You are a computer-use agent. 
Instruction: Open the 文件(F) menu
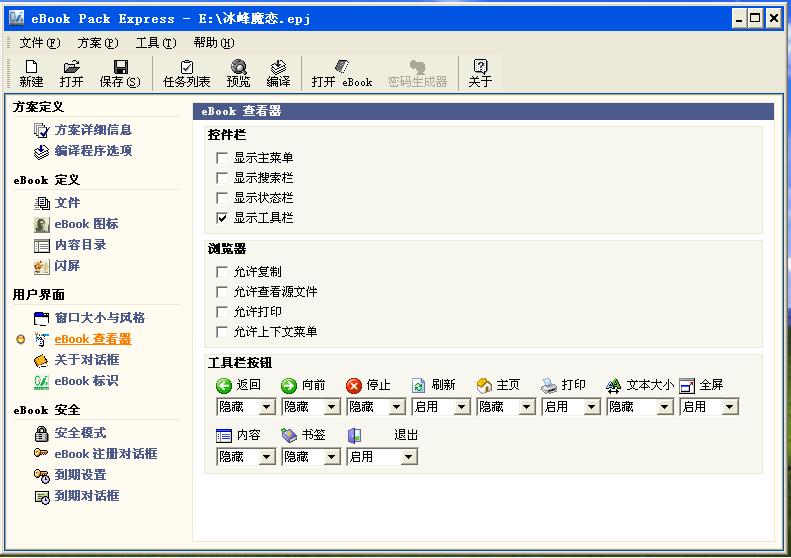[x=39, y=43]
